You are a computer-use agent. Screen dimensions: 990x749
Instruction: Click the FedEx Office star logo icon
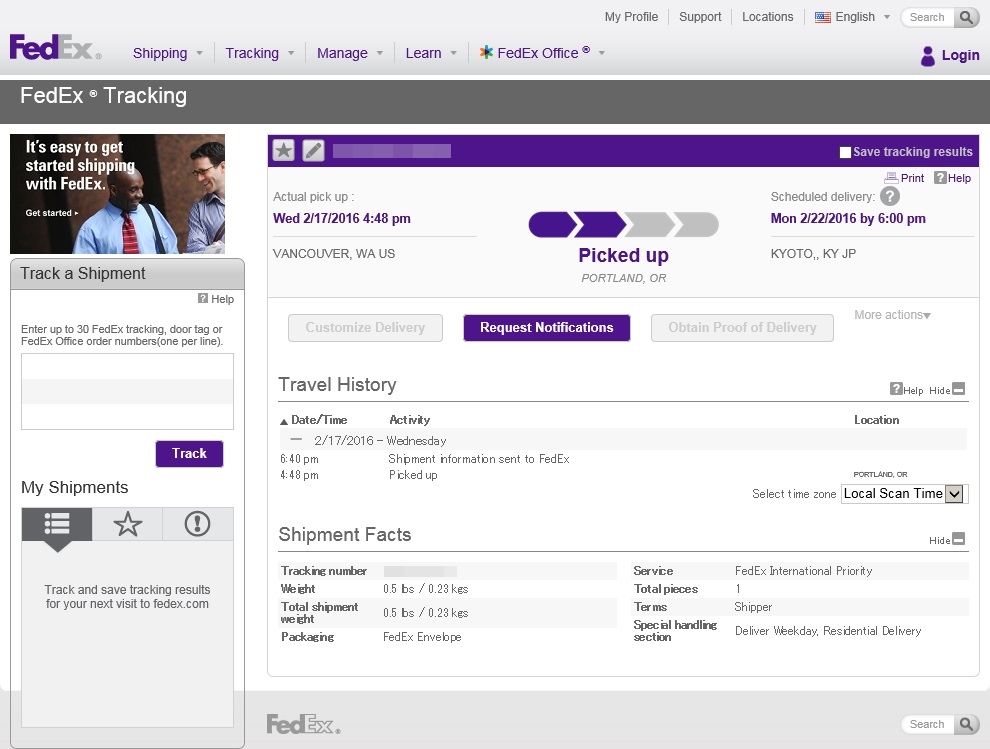[486, 52]
